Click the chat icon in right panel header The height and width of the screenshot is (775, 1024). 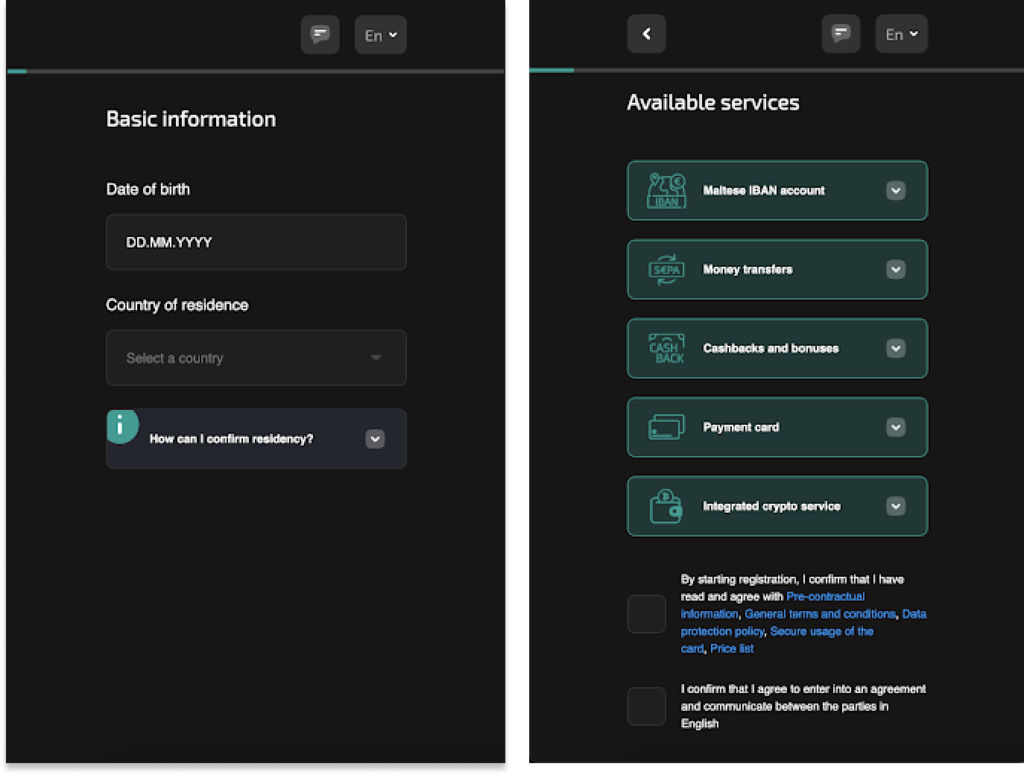coord(841,35)
